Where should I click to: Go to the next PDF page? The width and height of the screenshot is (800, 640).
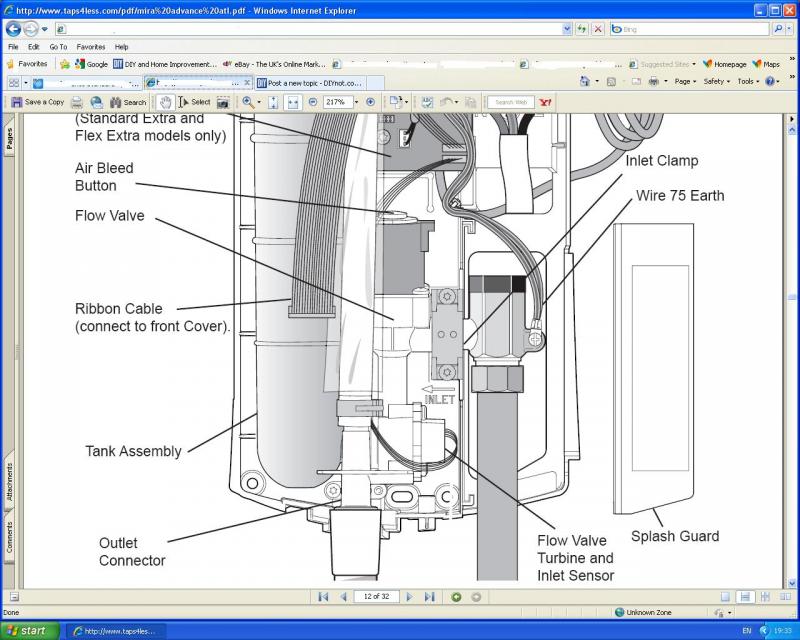(409, 597)
